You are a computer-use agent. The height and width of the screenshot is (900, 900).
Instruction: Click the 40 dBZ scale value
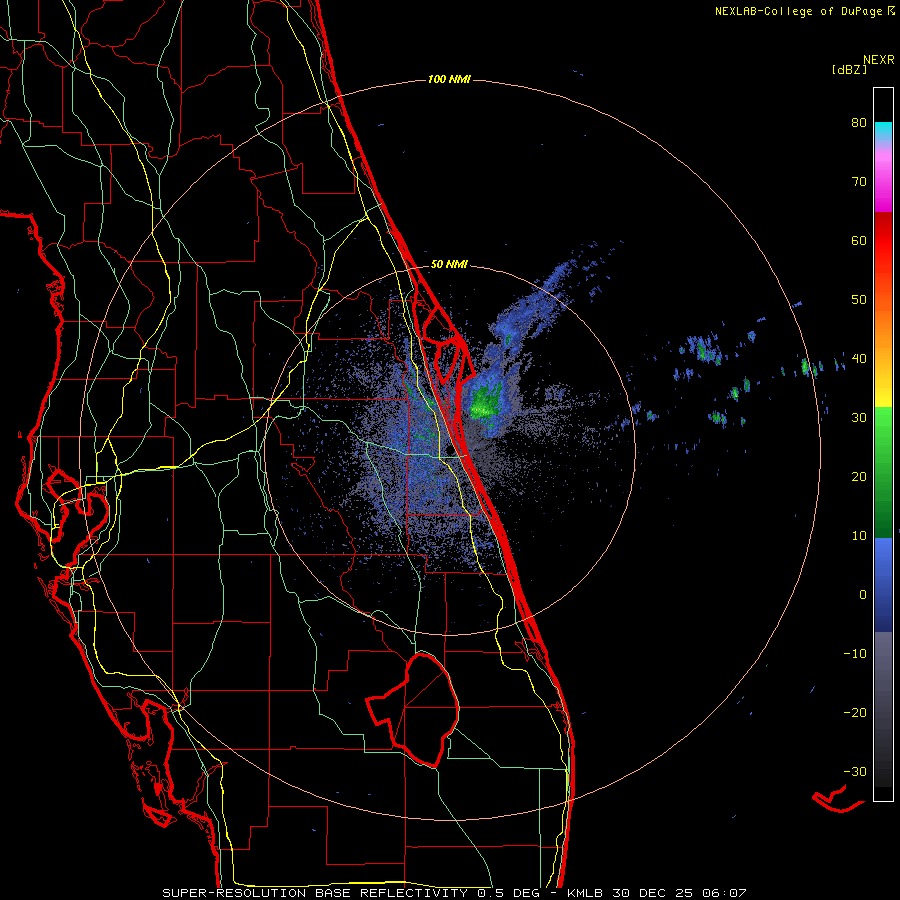point(859,359)
